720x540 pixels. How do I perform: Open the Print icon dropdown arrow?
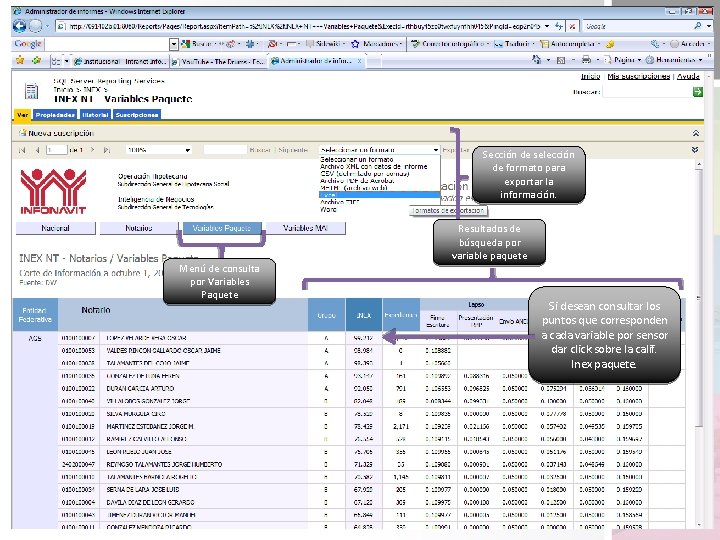[597, 60]
